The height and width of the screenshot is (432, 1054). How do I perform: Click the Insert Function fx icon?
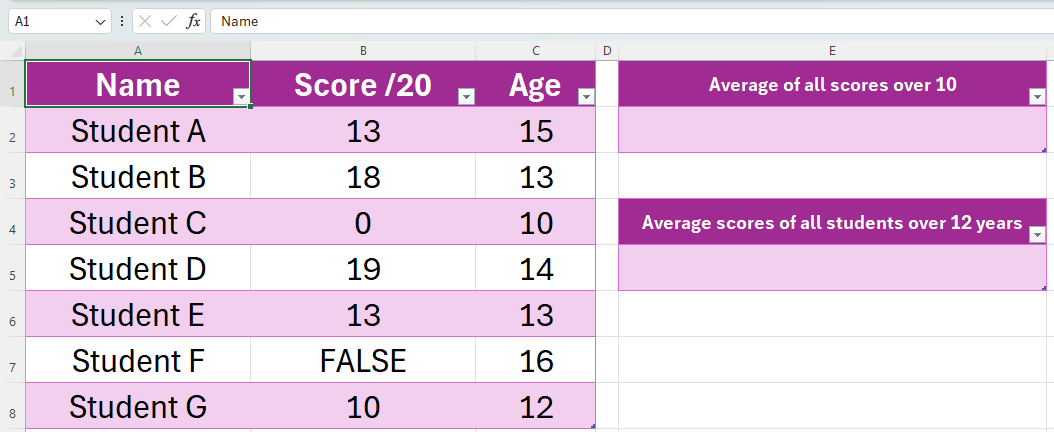pyautogui.click(x=193, y=21)
